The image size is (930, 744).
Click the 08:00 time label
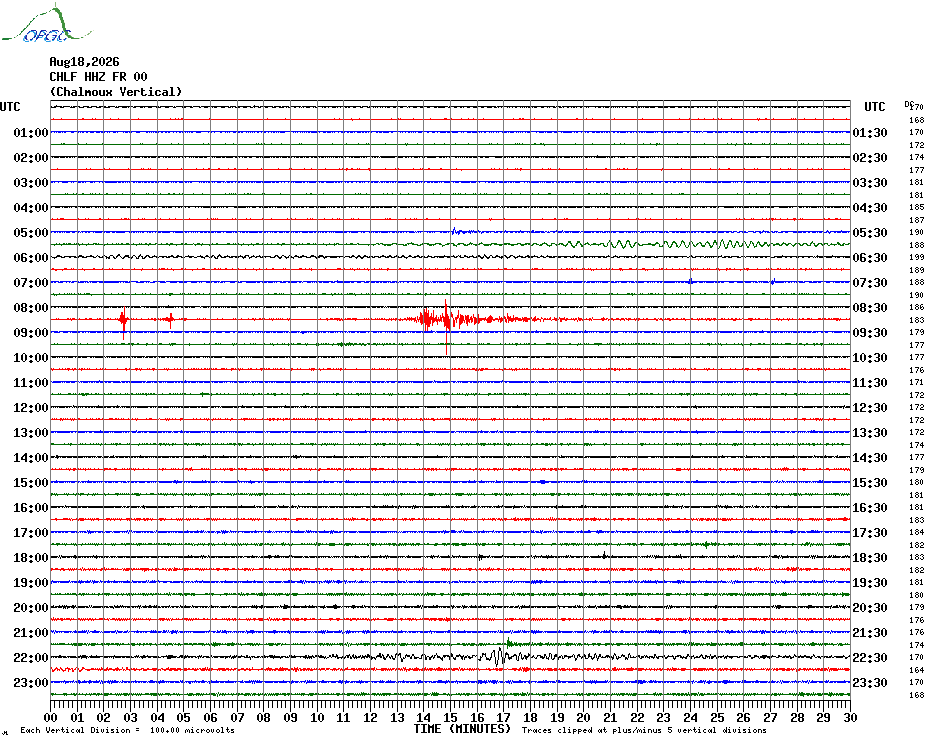[x=31, y=307]
